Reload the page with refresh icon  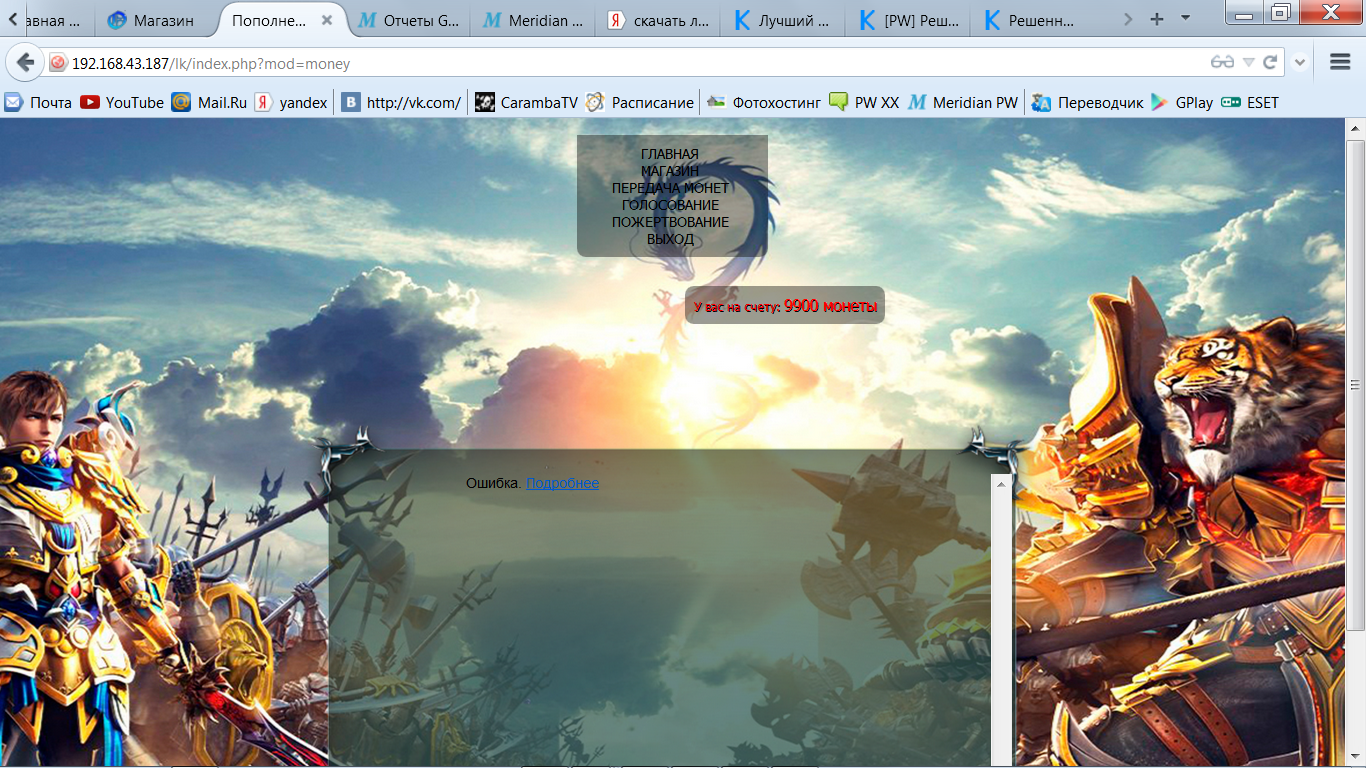1270,62
